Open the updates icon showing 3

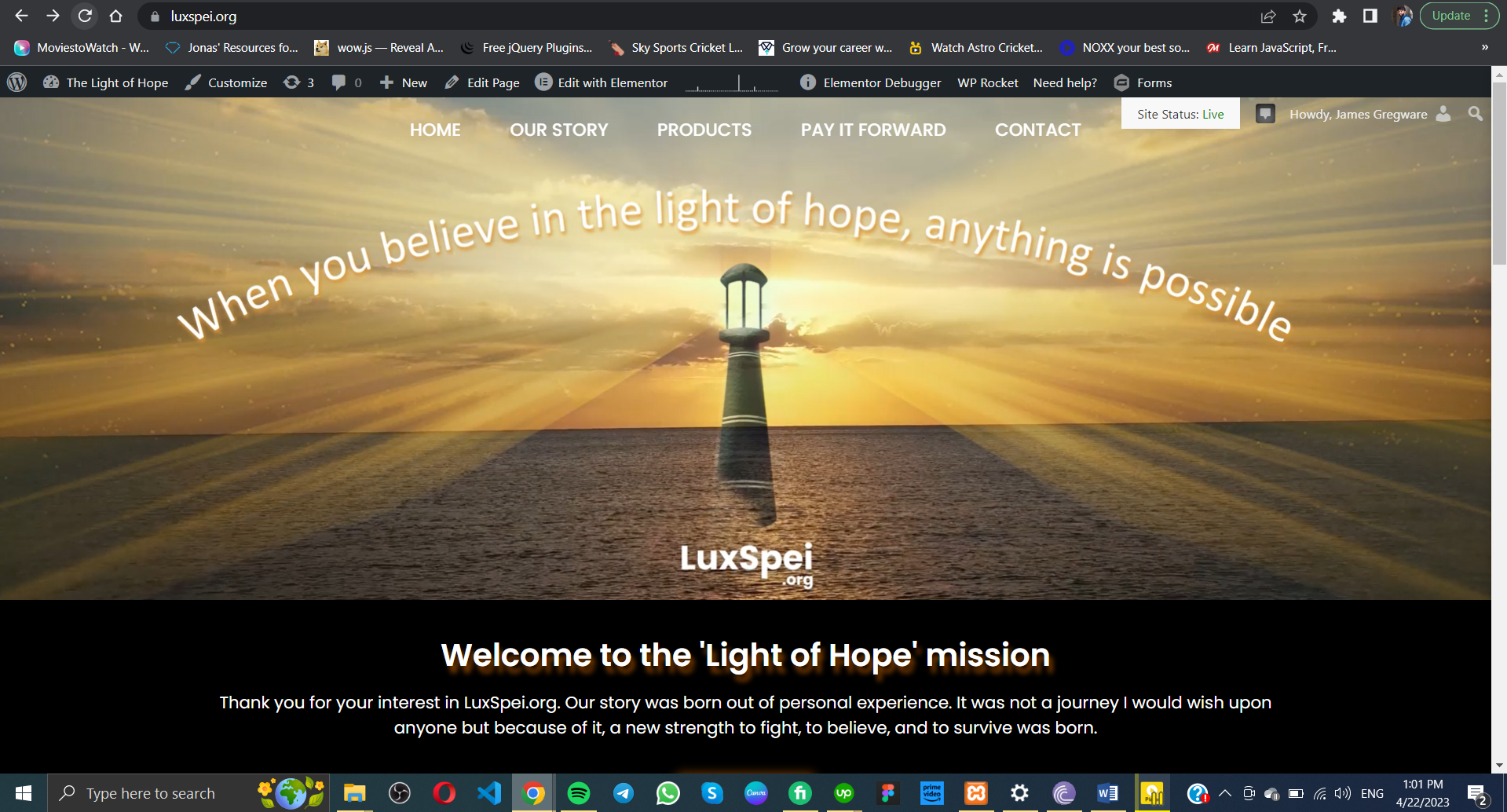click(299, 82)
